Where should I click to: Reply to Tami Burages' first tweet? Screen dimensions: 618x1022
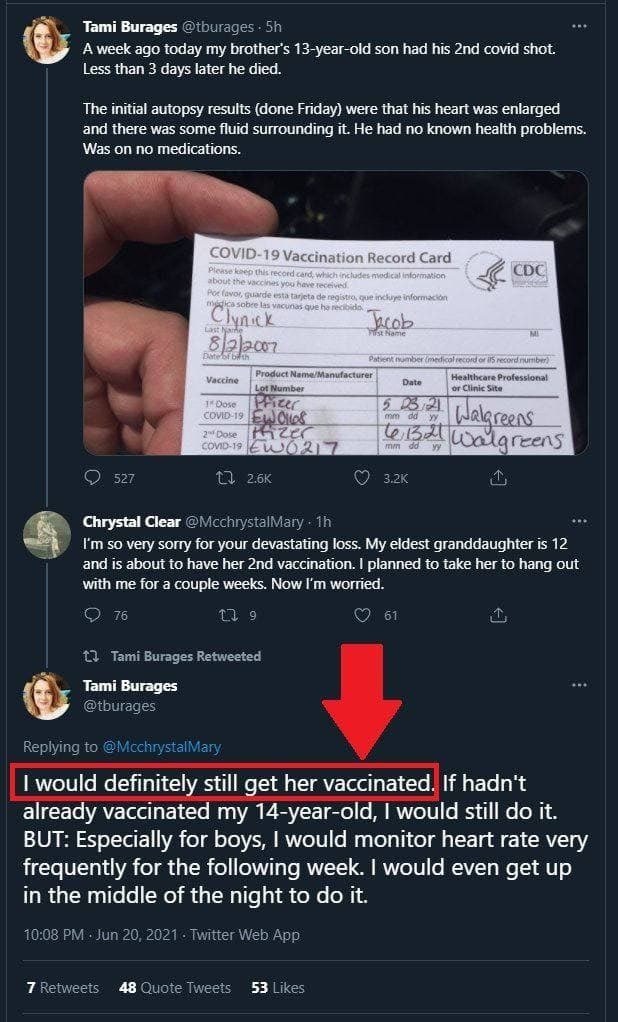tap(93, 479)
